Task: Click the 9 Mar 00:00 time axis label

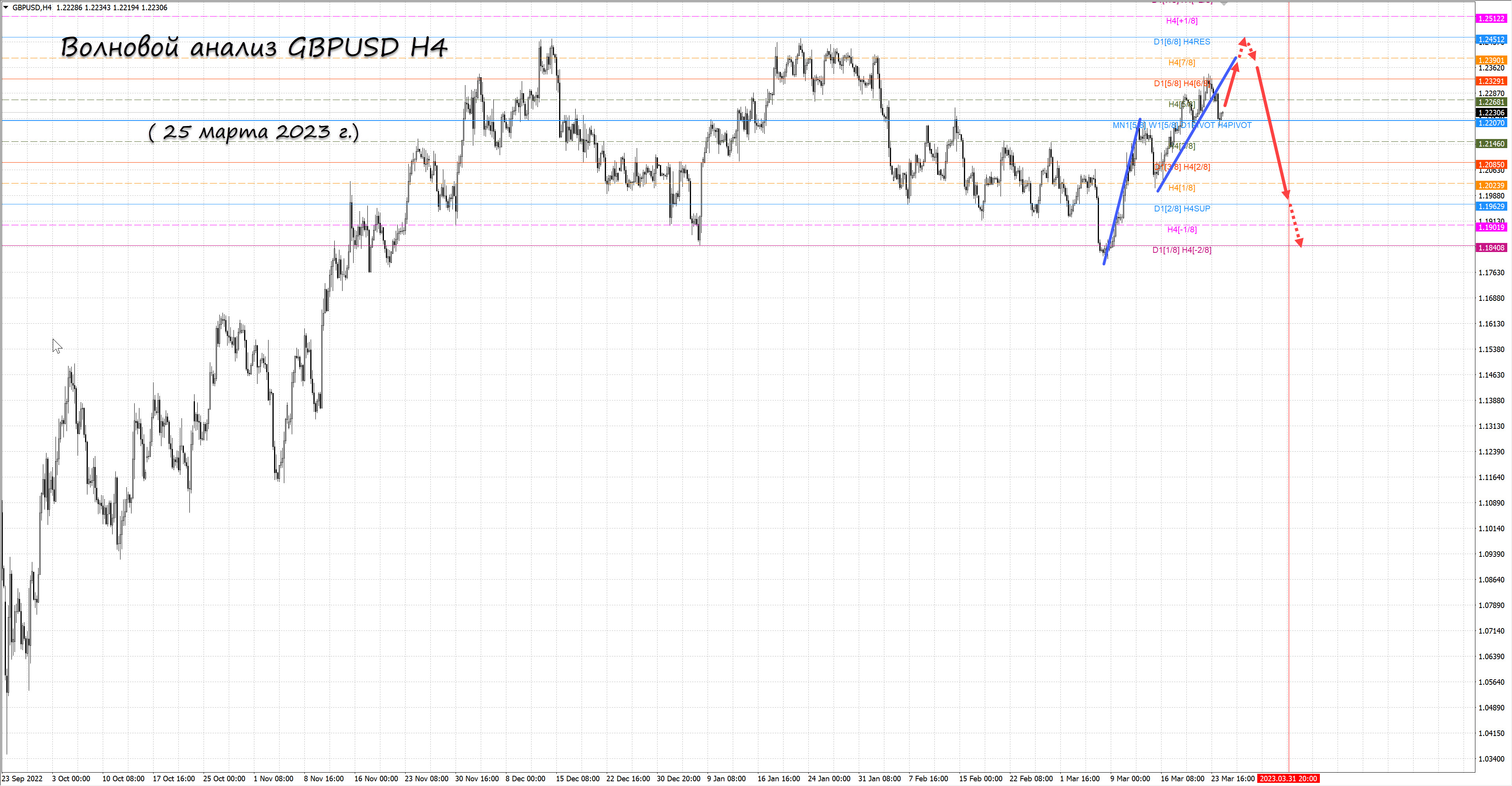Action: (1130, 779)
